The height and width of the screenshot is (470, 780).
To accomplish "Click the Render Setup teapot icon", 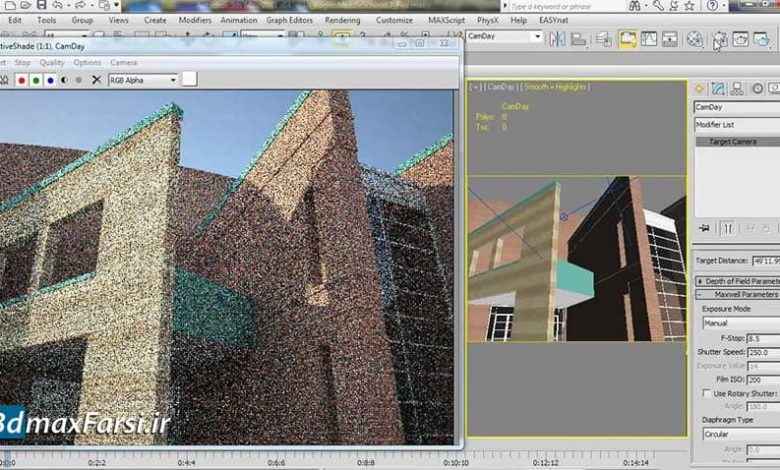I will pos(718,39).
